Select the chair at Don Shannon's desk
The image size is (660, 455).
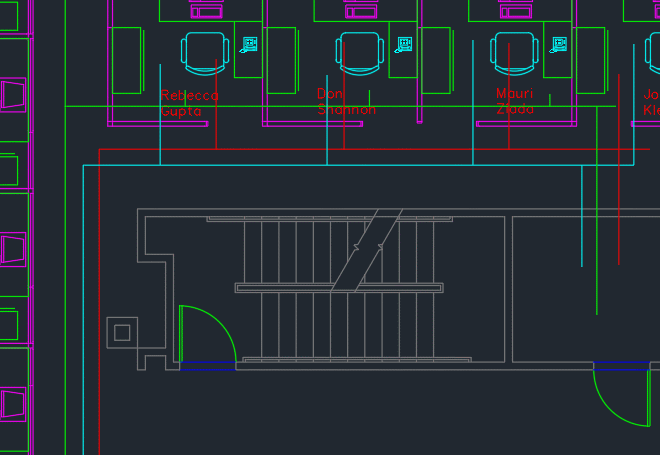click(359, 52)
